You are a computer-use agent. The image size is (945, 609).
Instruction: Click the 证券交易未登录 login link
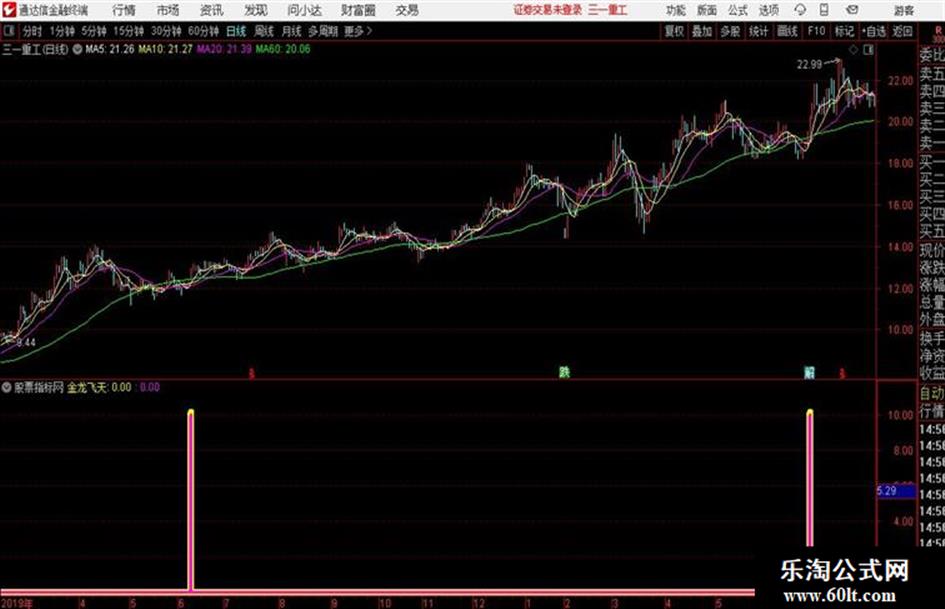coord(548,10)
